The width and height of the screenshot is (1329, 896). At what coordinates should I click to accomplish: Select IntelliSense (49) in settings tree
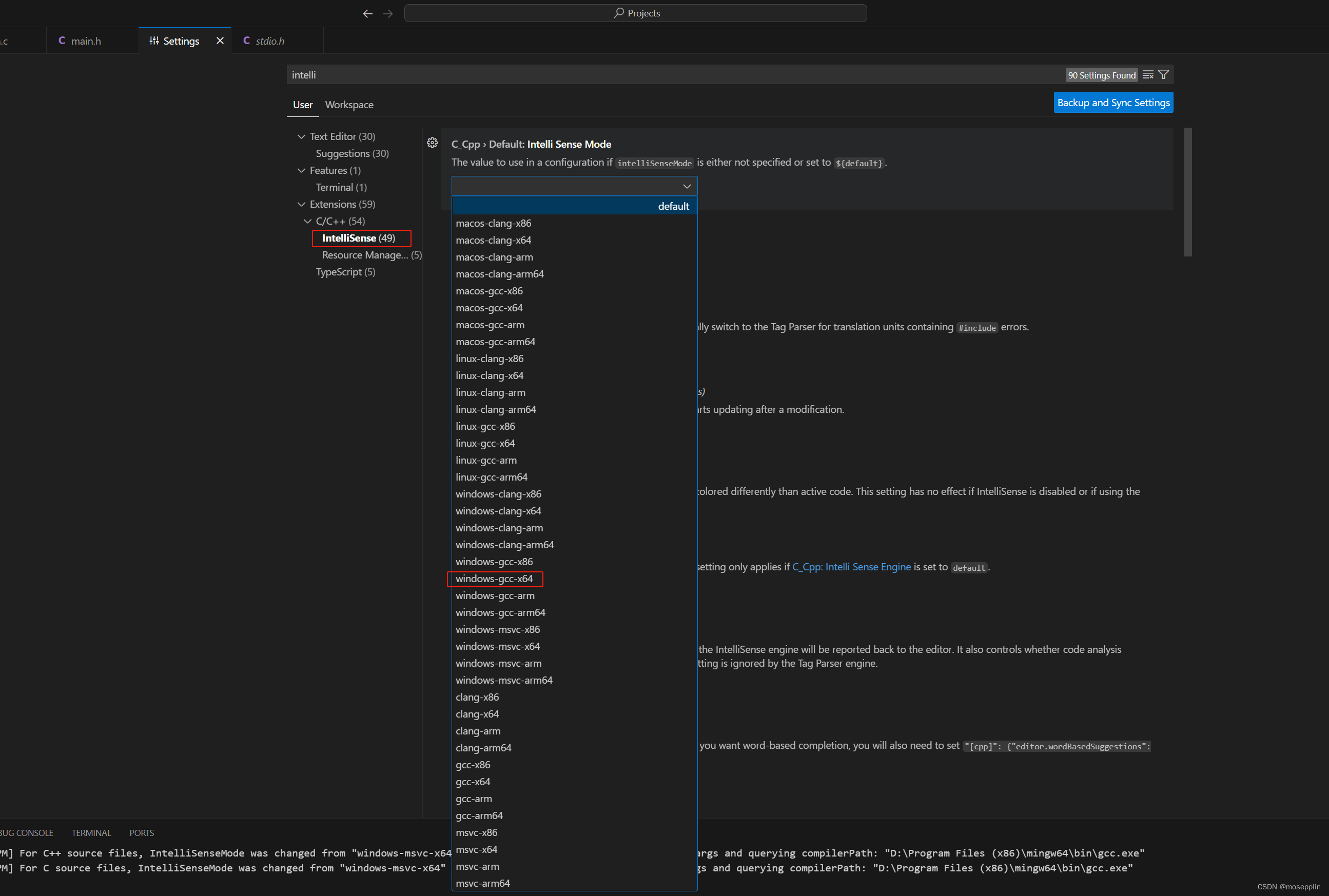pyautogui.click(x=358, y=237)
